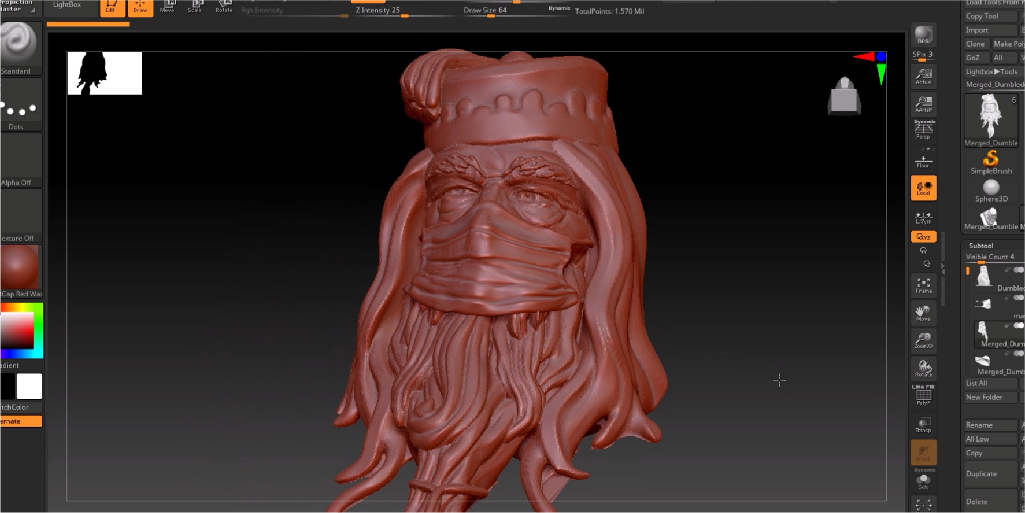Click the silhouette thumbnail view in the viewport
Image resolution: width=1025 pixels, height=513 pixels.
[105, 73]
